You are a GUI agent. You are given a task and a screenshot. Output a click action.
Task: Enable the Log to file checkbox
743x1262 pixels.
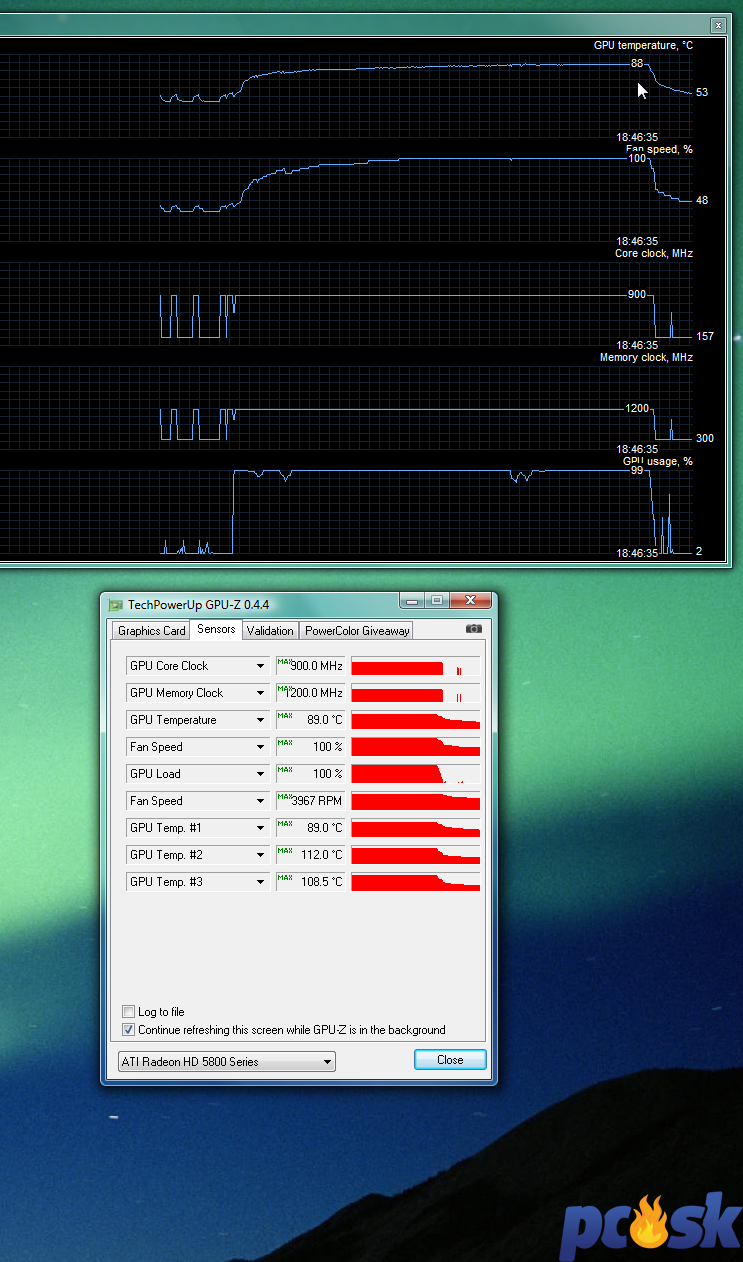click(128, 1012)
